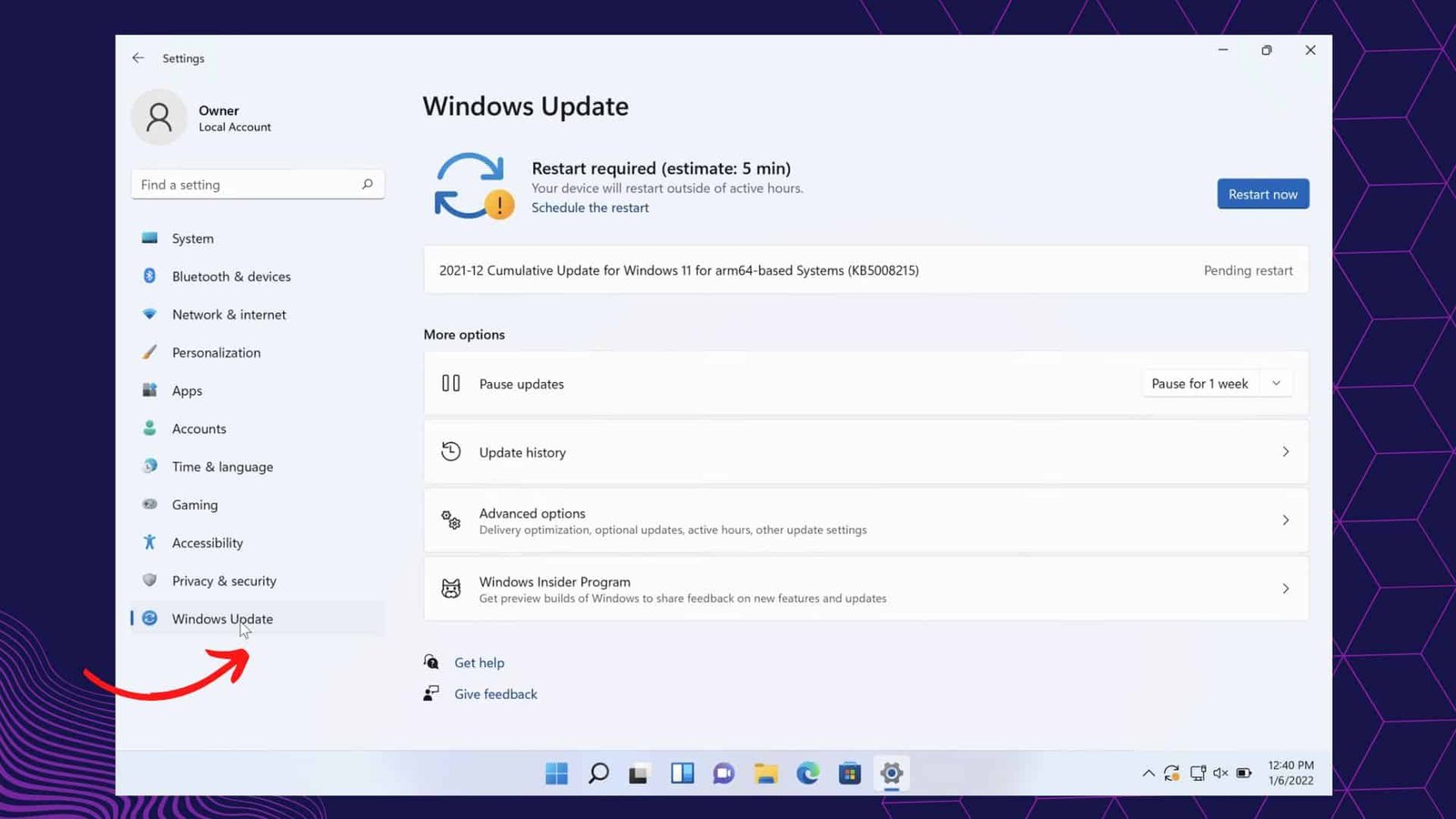Click the Network wifi icon in the sidebar
Image resolution: width=1456 pixels, height=819 pixels.
(150, 314)
